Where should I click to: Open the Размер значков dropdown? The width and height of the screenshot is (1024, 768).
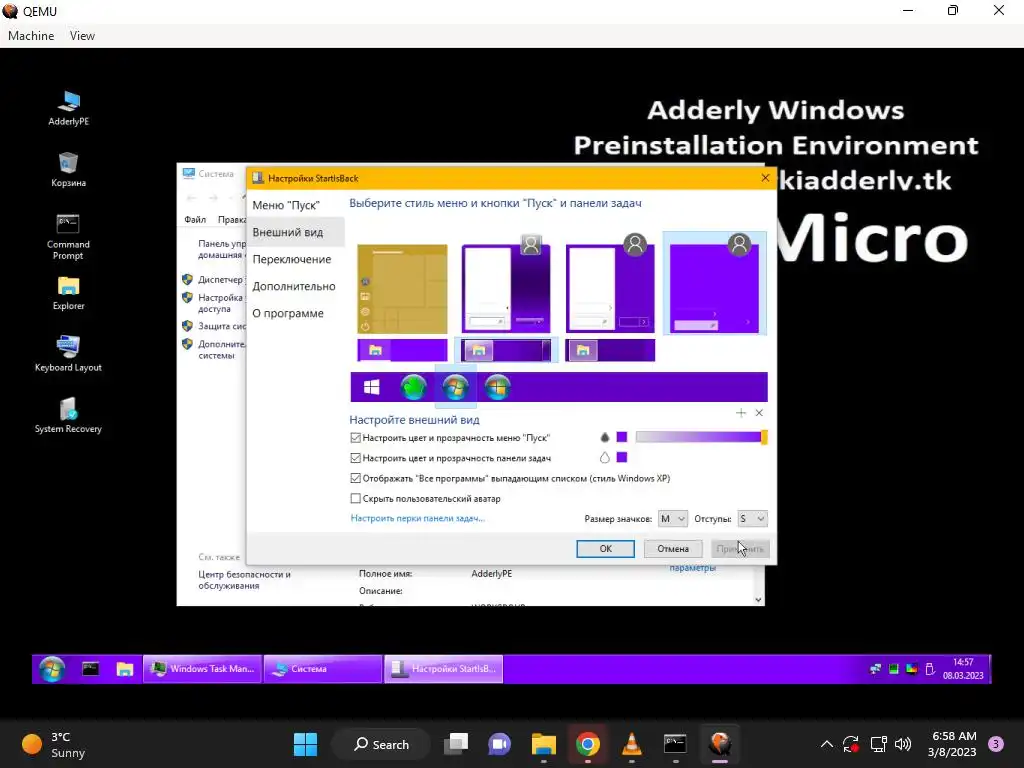pos(672,519)
